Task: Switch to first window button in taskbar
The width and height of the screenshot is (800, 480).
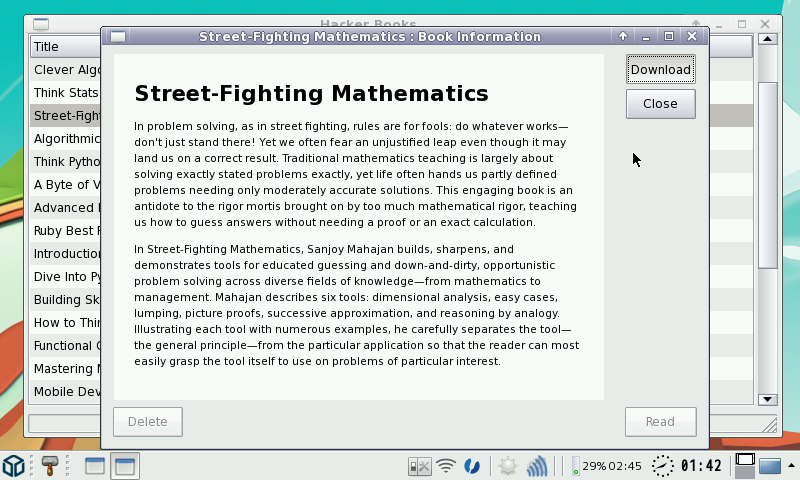Action: click(x=94, y=465)
